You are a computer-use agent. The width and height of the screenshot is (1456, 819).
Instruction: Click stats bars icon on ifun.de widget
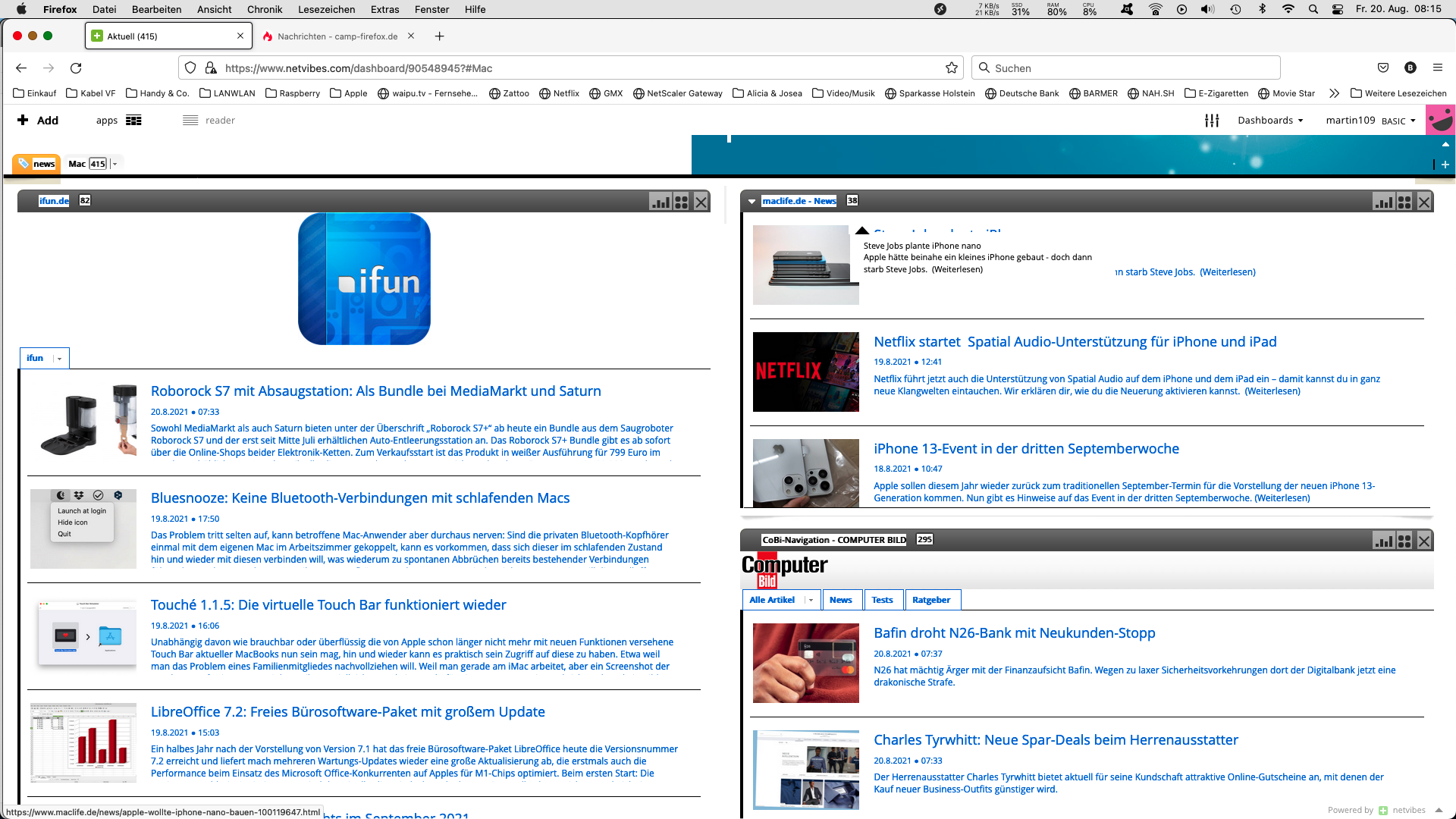[x=661, y=202]
